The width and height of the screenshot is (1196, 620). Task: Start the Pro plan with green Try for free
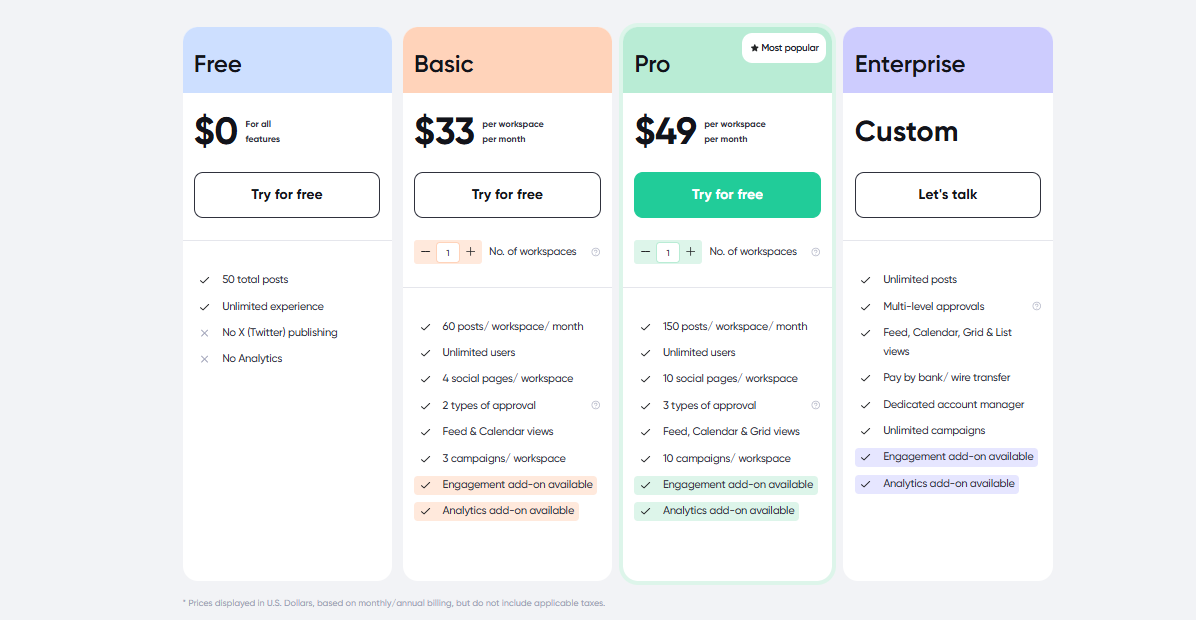727,194
